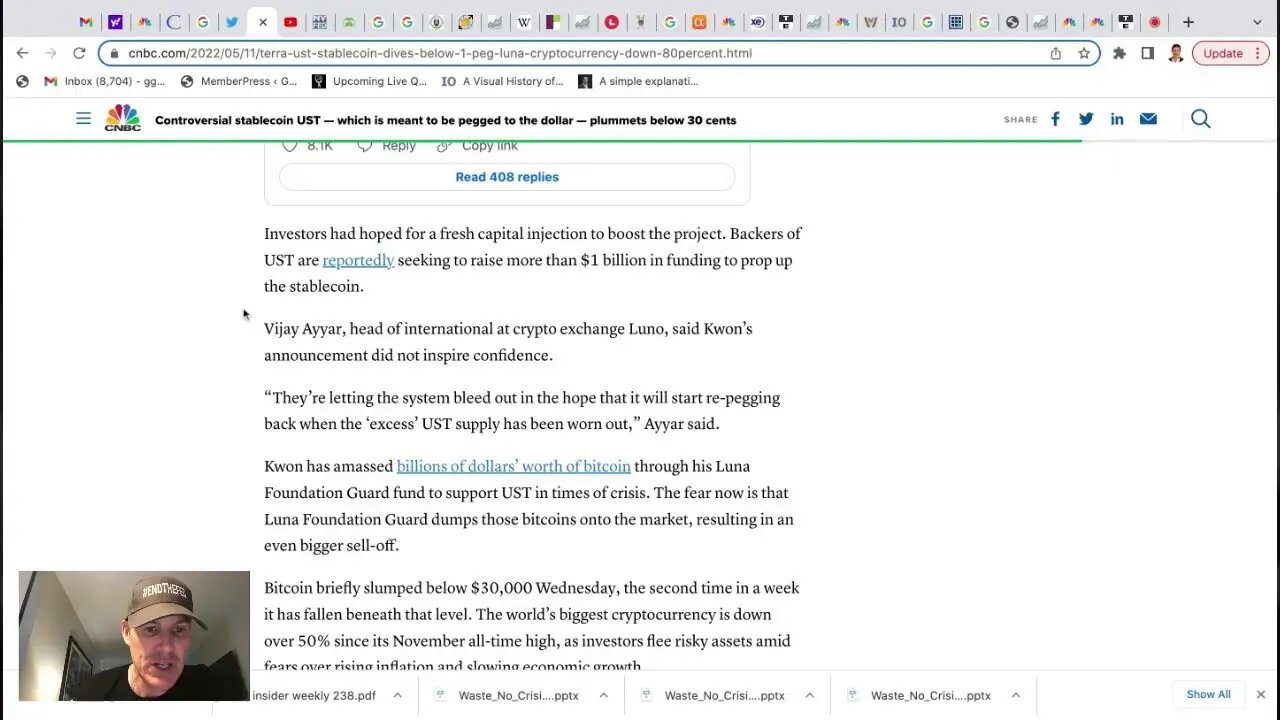The width and height of the screenshot is (1280, 720).
Task: Click the webcam video thumbnail
Action: pyautogui.click(x=134, y=636)
